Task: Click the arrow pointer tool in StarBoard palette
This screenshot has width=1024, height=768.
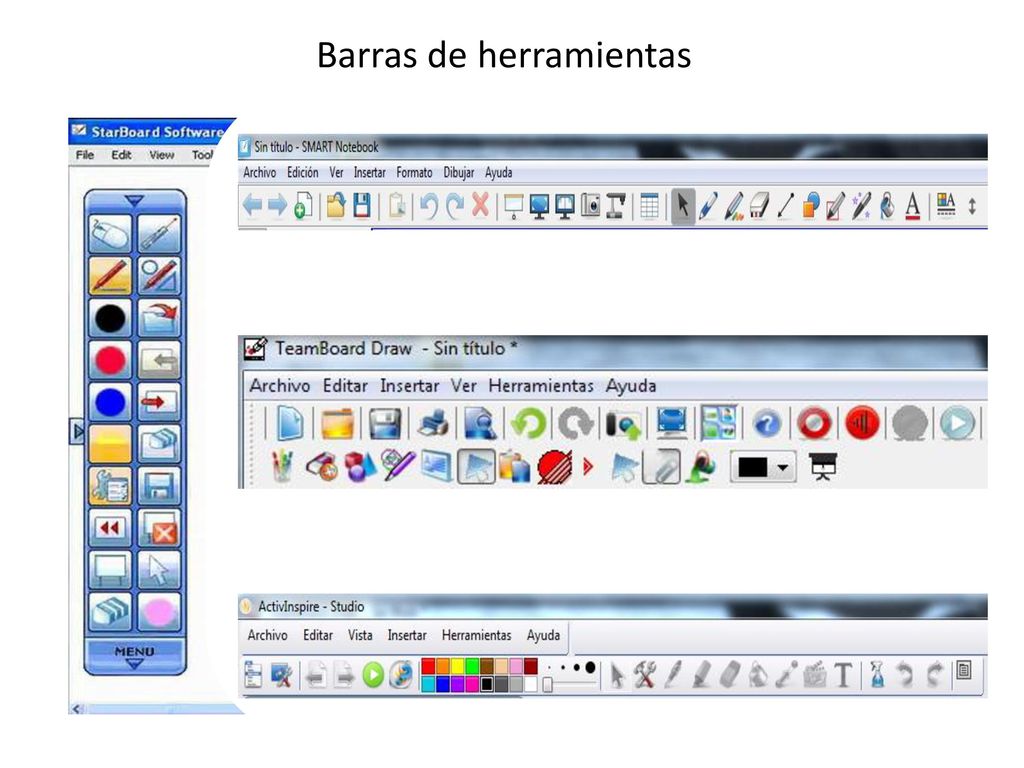Action: tap(159, 569)
